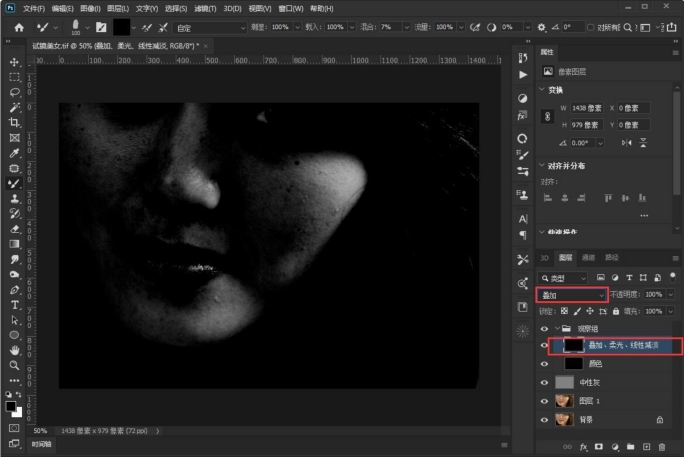Select the Smudge tool

point(14,259)
